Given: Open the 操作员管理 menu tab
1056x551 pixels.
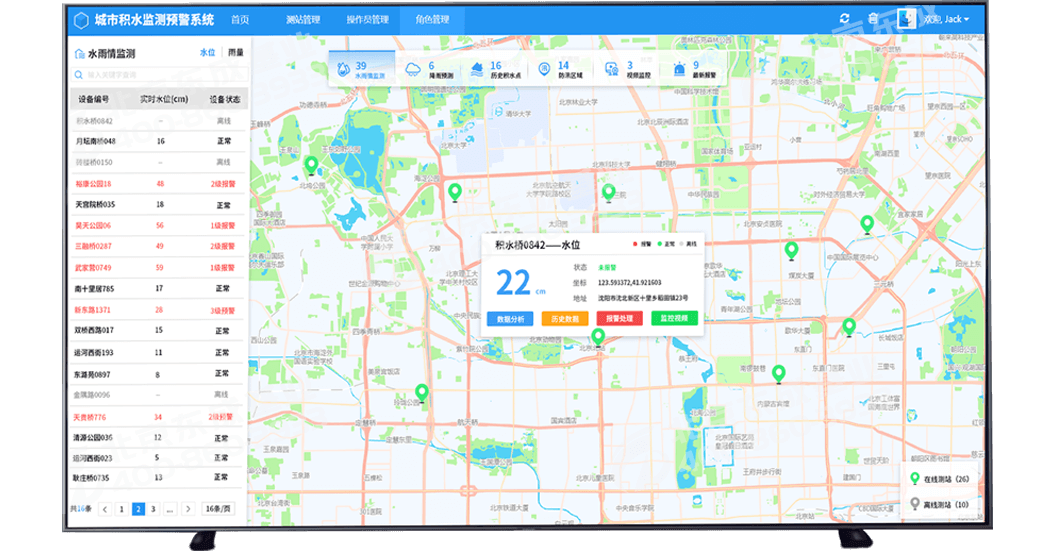Looking at the screenshot, I should coord(367,19).
